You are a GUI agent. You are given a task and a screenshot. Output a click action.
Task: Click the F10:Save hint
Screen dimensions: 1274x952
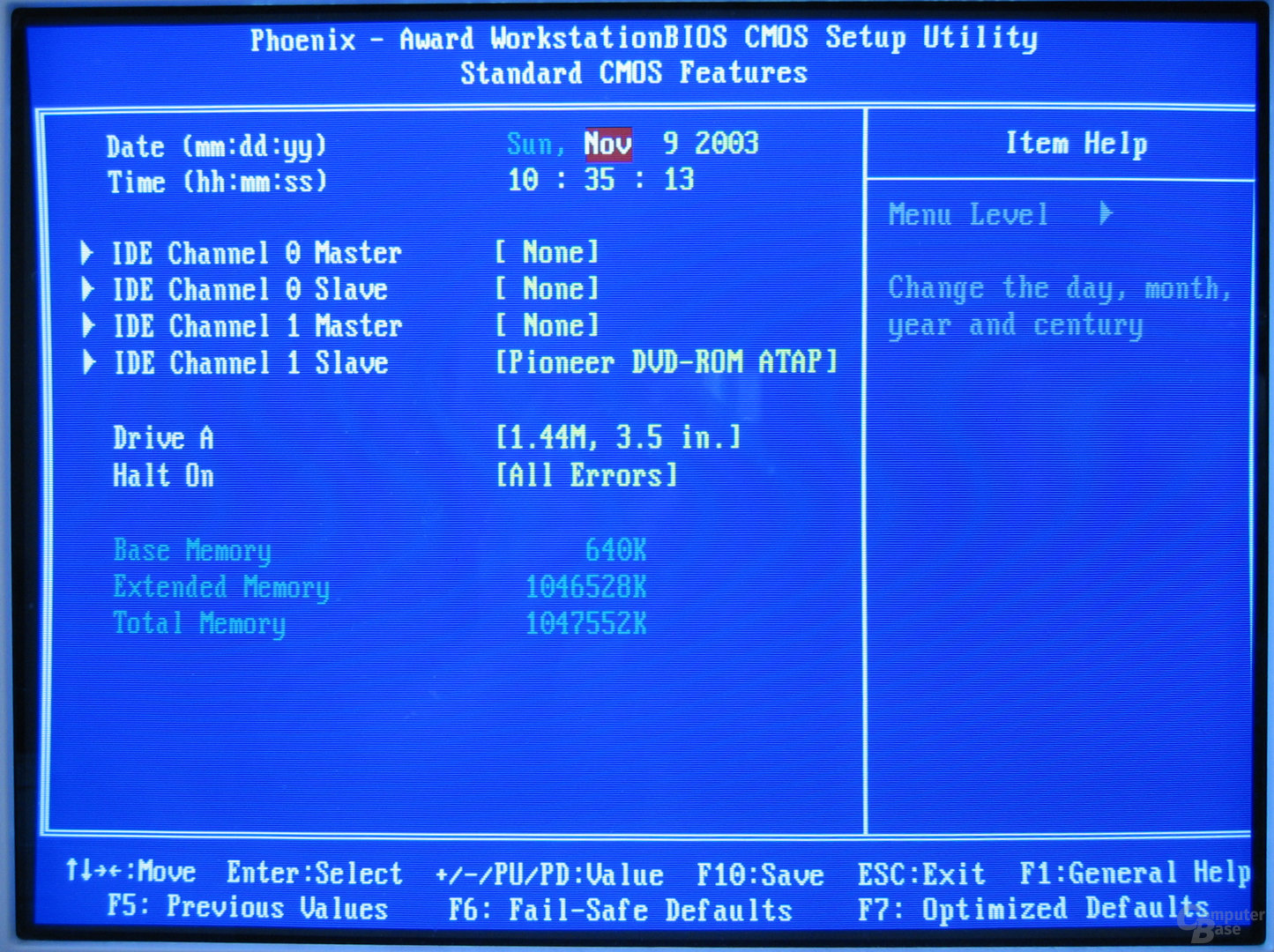point(760,874)
